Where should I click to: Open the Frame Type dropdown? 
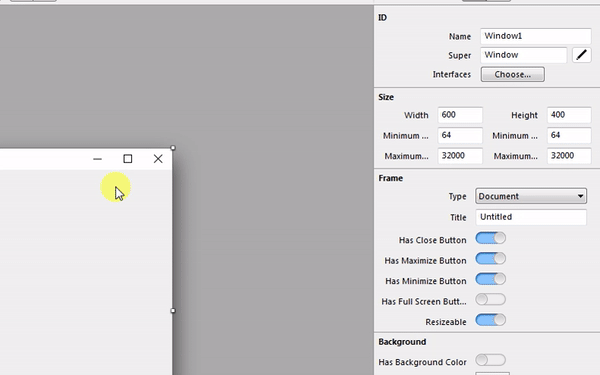coord(531,196)
